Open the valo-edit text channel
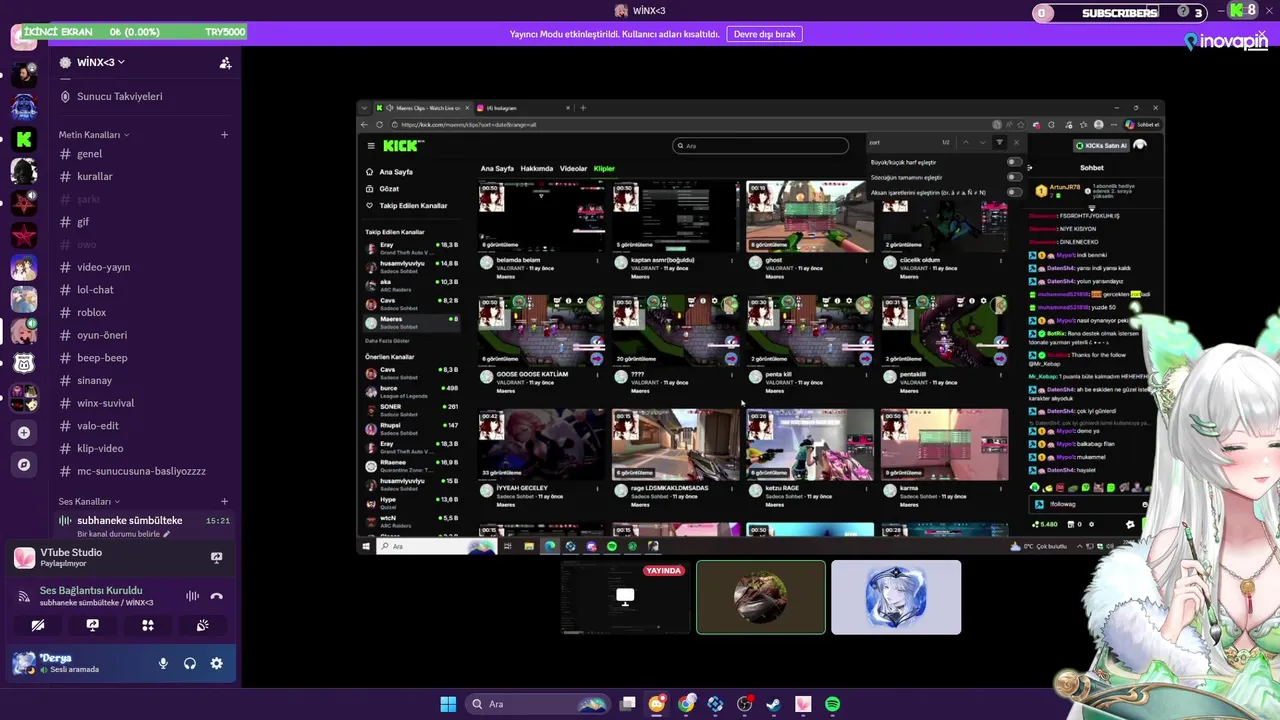 click(145, 426)
